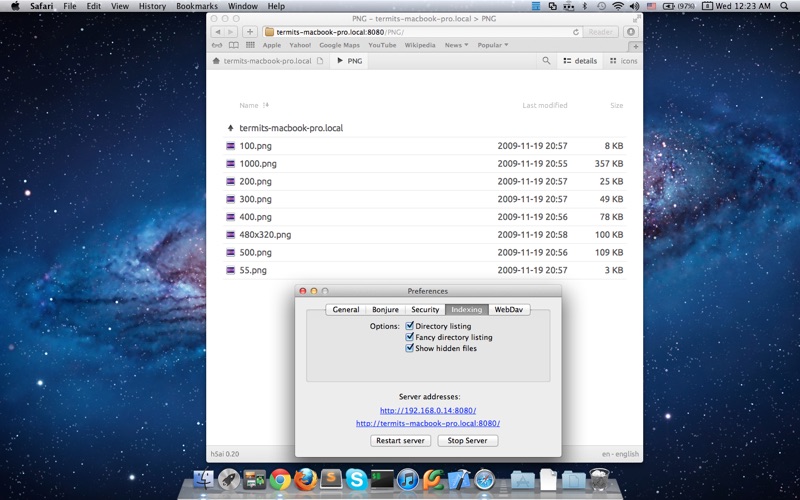This screenshot has height=500, width=800.
Task: Open language selector en - english
Action: (x=620, y=454)
